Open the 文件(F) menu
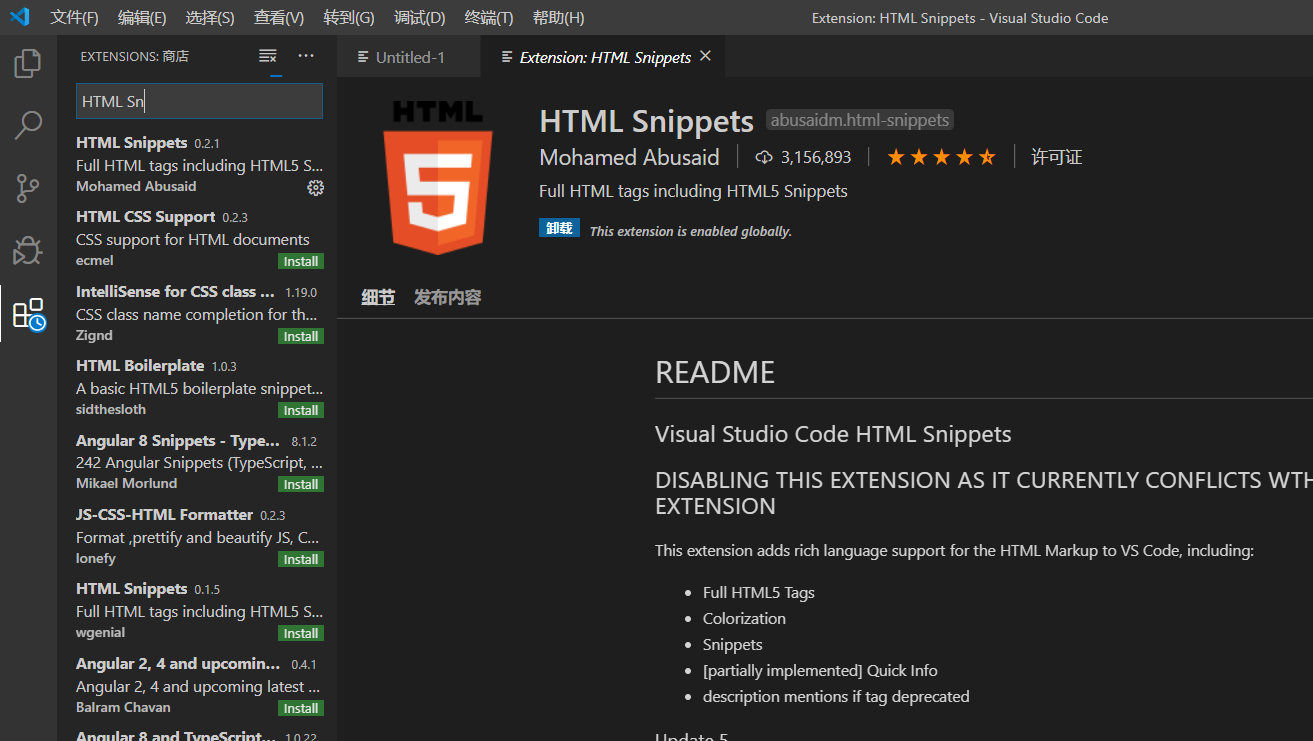The width and height of the screenshot is (1313, 741). [75, 18]
